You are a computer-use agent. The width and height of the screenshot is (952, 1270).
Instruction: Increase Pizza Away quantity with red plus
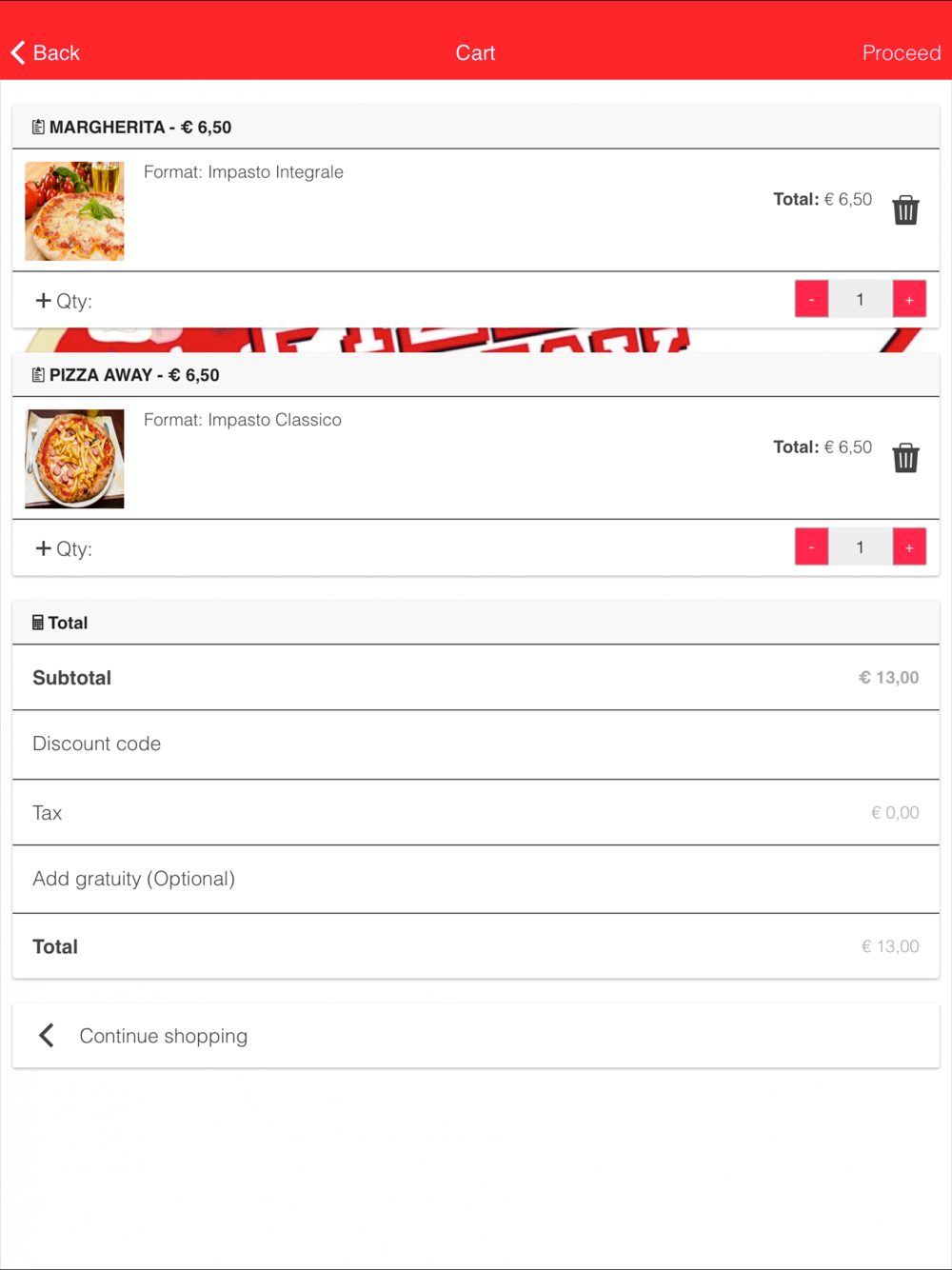(909, 546)
